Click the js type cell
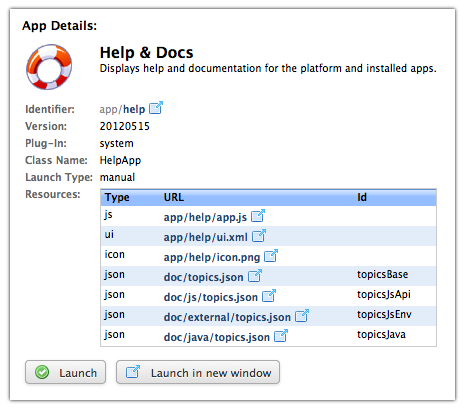Screen dimensions: 465x410 [108, 215]
